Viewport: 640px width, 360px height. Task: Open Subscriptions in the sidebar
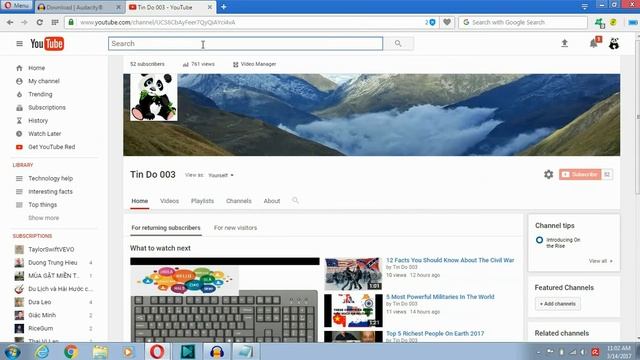[x=47, y=107]
